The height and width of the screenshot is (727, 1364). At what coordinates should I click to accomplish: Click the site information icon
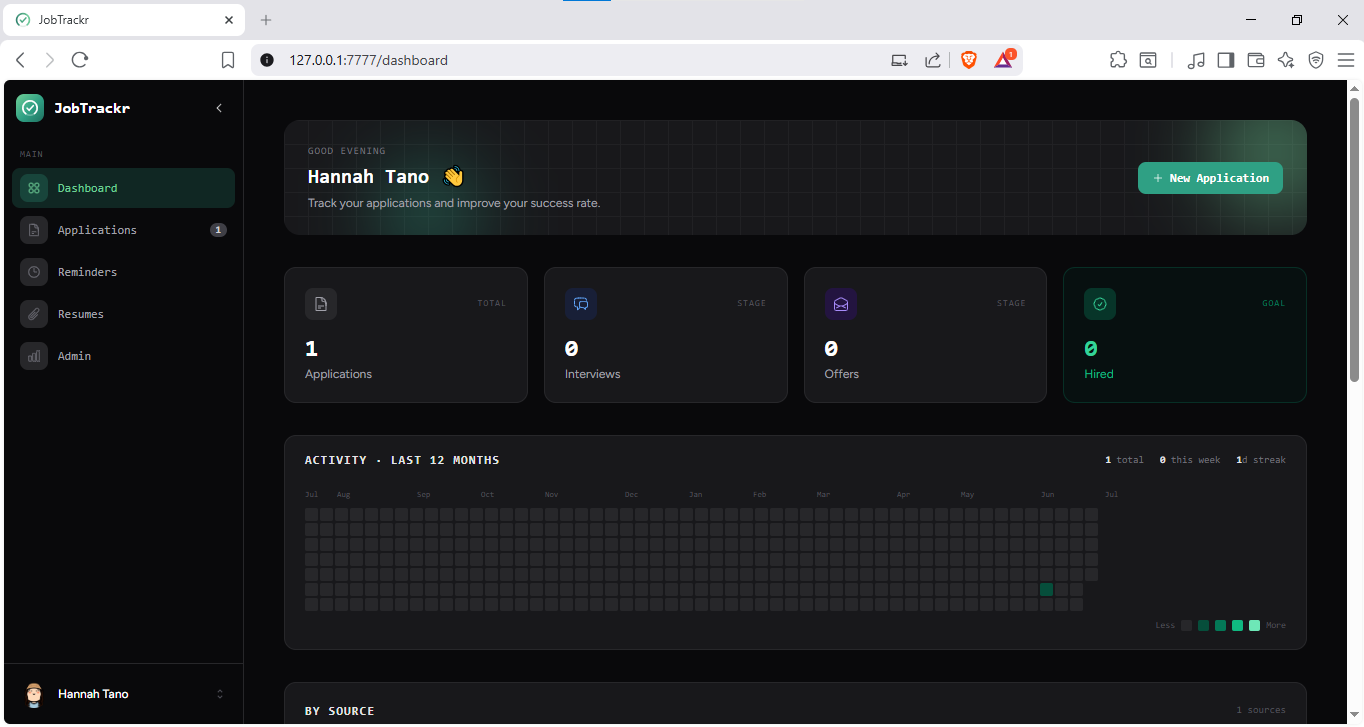coord(266,60)
